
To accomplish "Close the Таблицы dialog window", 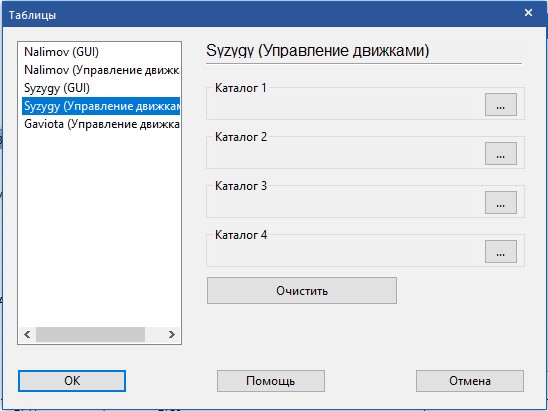I will [528, 13].
